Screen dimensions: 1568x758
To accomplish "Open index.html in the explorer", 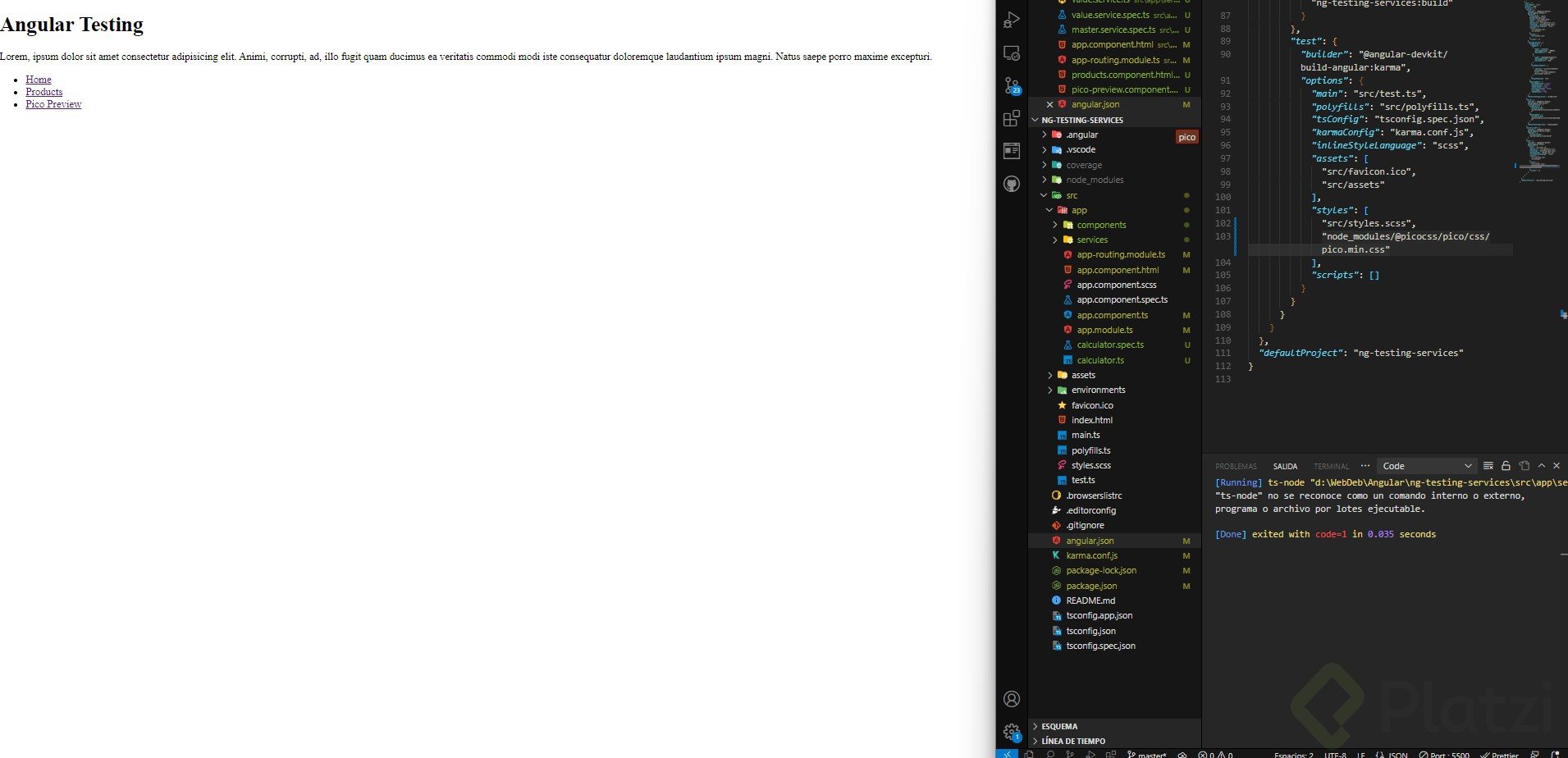I will pyautogui.click(x=1115, y=420).
